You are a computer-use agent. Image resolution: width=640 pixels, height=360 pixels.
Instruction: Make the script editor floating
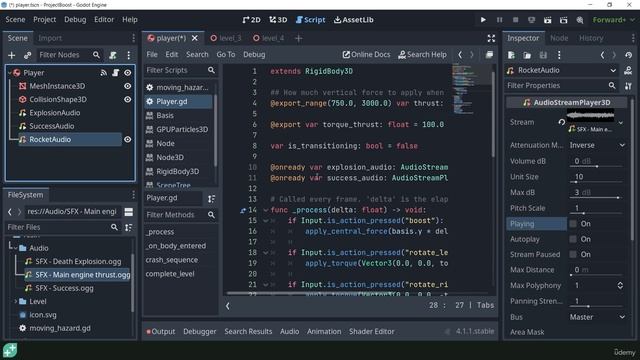[489, 55]
